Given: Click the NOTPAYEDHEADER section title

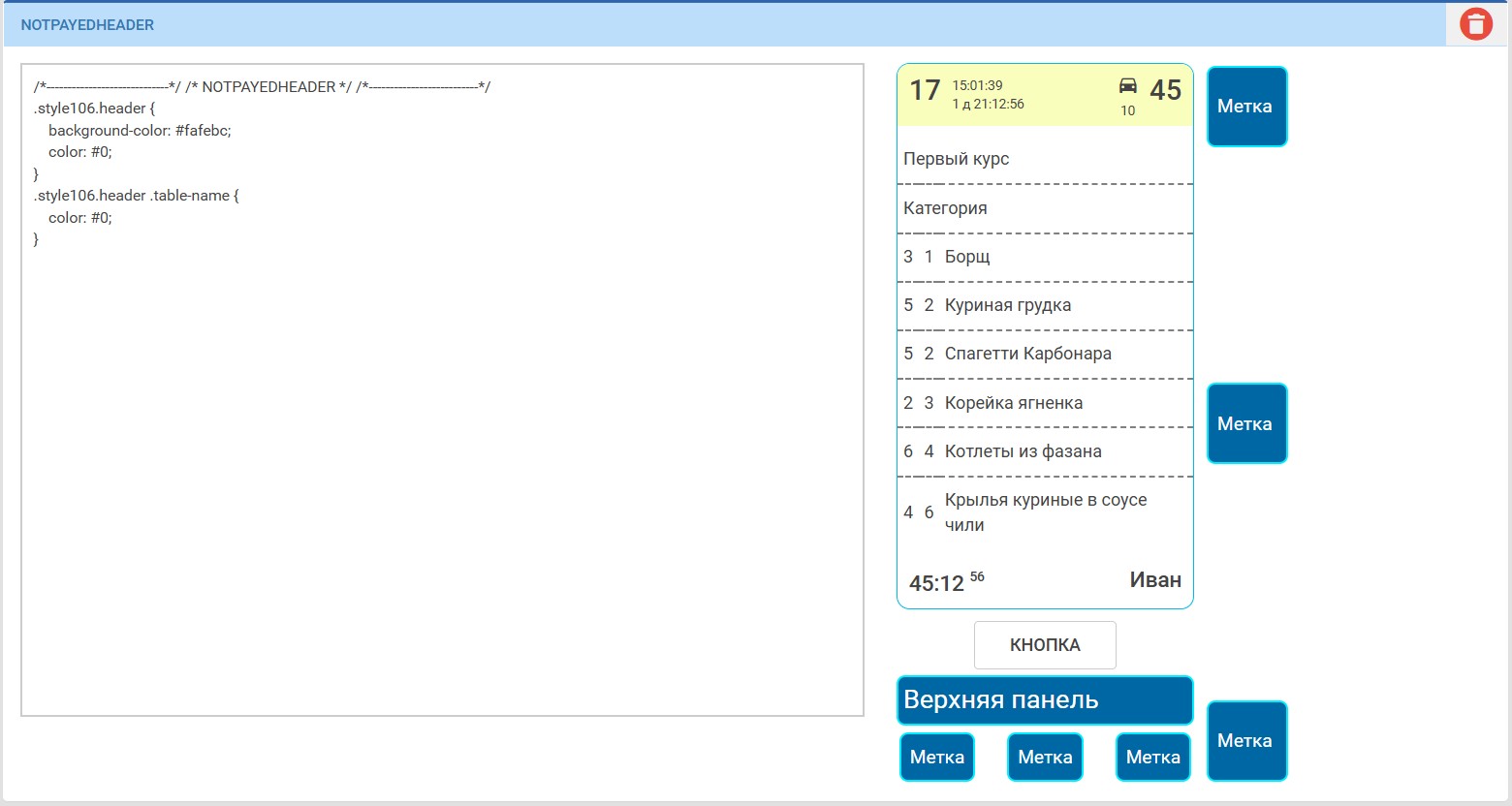Looking at the screenshot, I should [x=87, y=25].
